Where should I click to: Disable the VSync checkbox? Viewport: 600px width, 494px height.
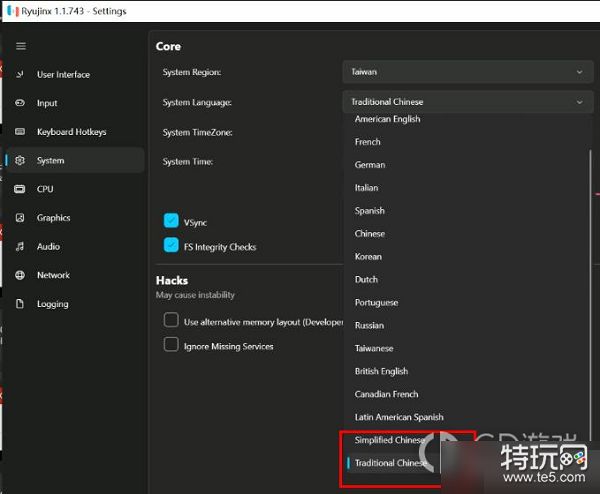[x=171, y=222]
